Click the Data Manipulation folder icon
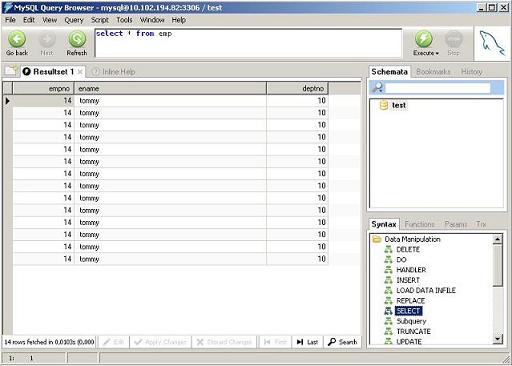 click(x=377, y=239)
